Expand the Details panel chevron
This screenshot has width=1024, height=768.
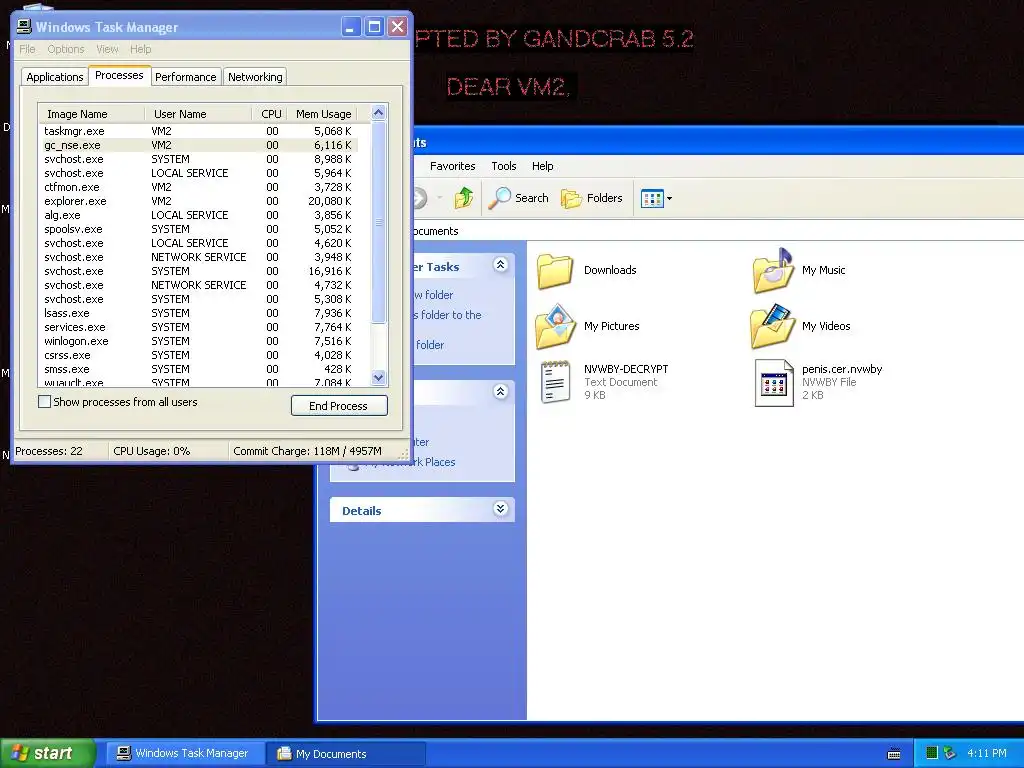click(500, 509)
